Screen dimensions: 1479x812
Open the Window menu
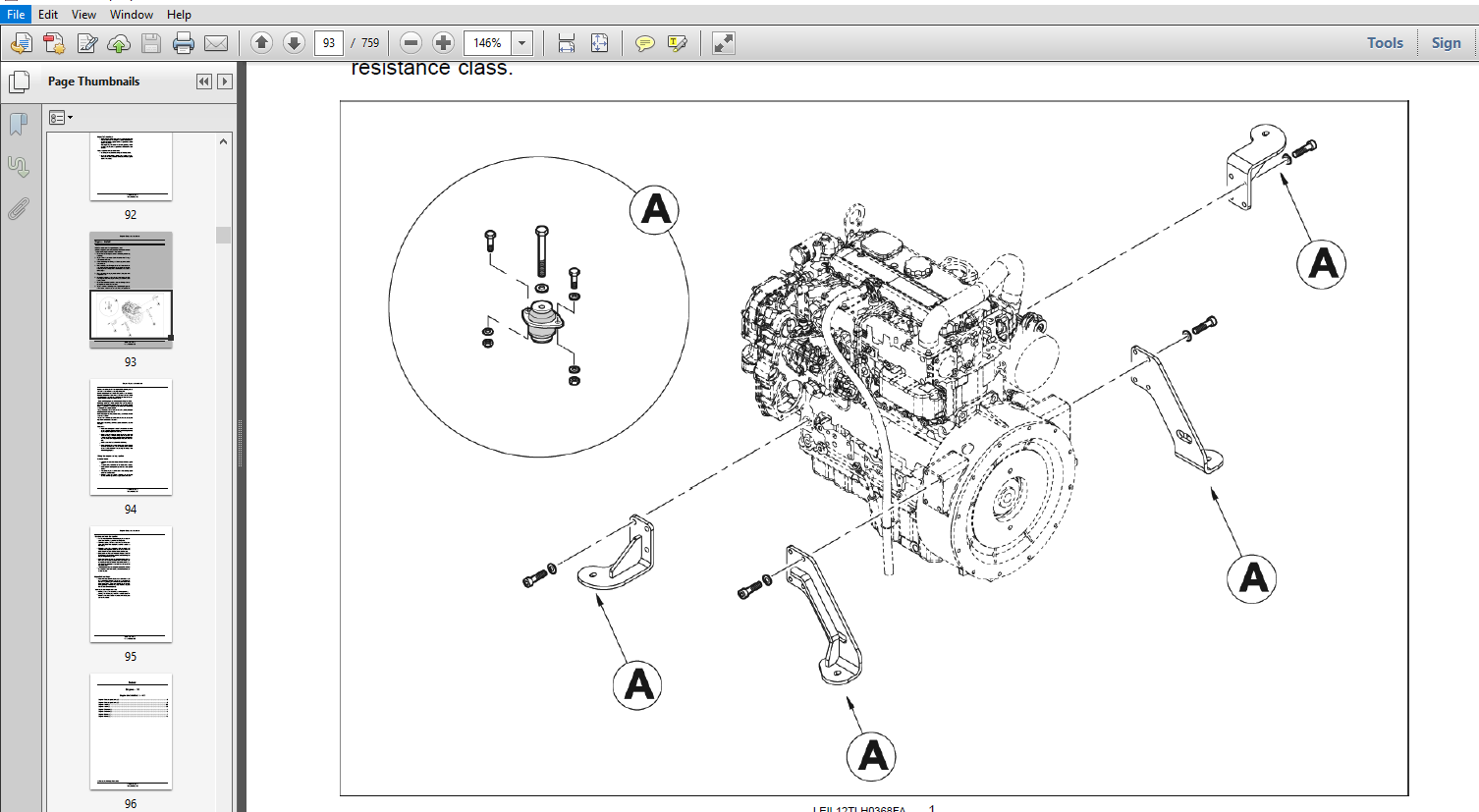pos(132,15)
